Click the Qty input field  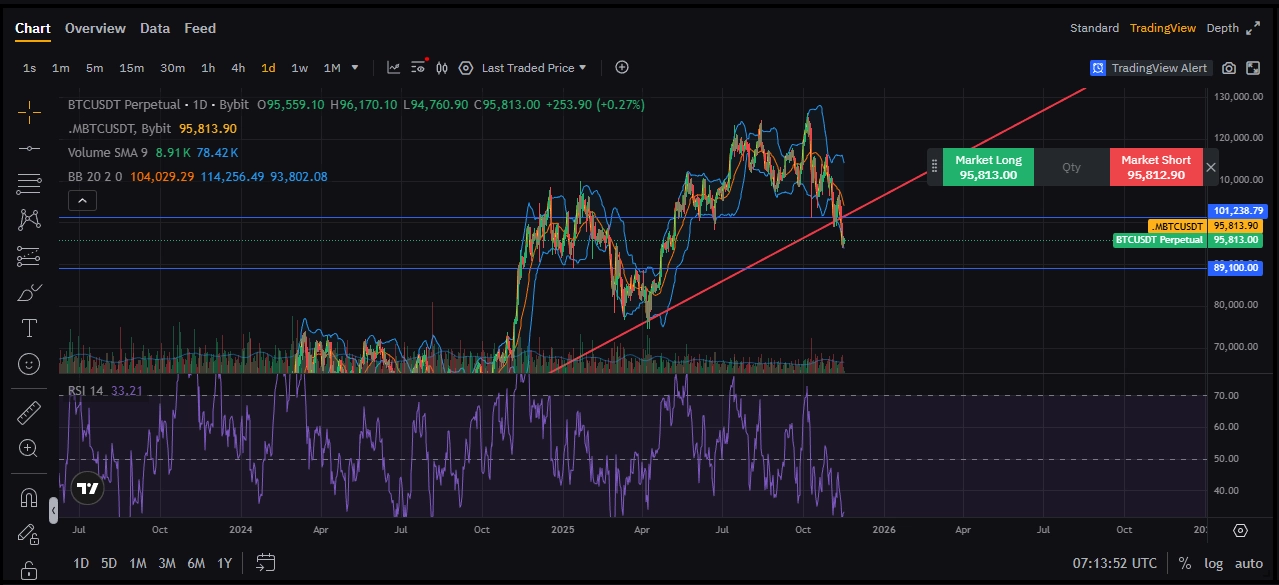pyautogui.click(x=1071, y=167)
